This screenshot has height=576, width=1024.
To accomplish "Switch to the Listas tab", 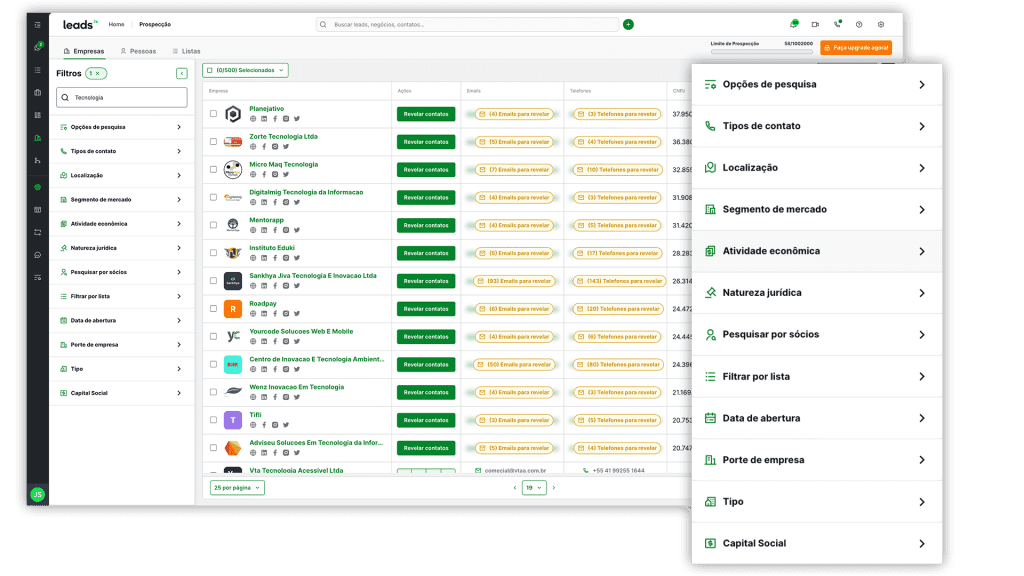I will pos(186,51).
